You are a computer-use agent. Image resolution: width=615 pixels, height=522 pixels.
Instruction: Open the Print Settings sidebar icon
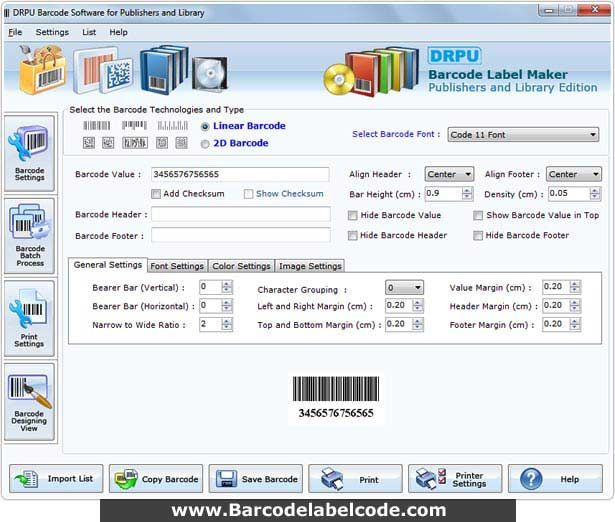coord(29,318)
